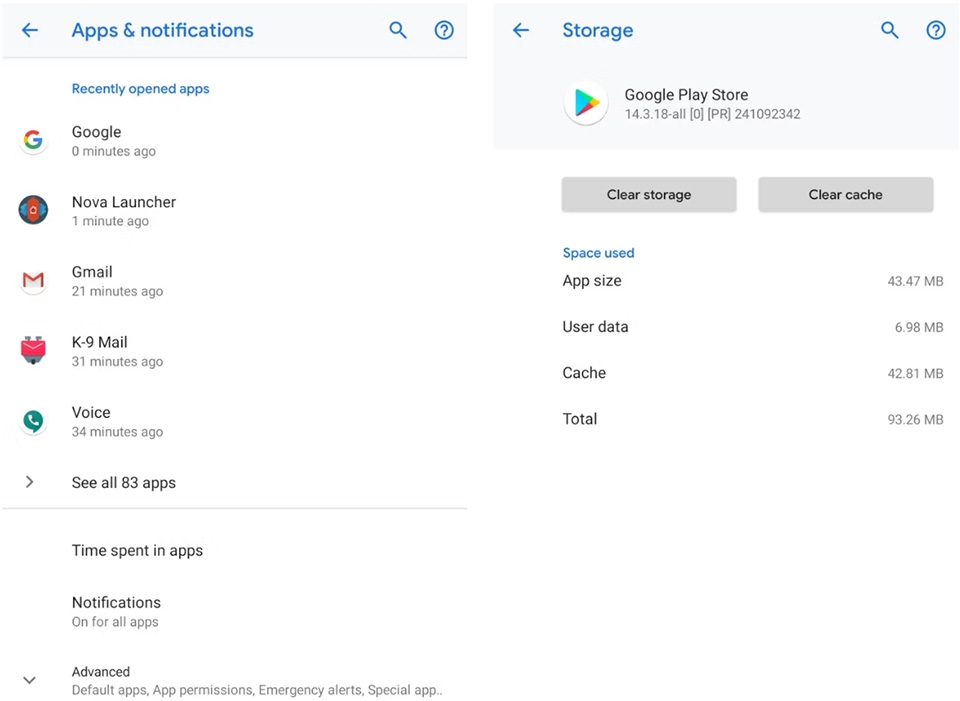Tap the App size row
The image size is (960, 701).
click(x=752, y=281)
